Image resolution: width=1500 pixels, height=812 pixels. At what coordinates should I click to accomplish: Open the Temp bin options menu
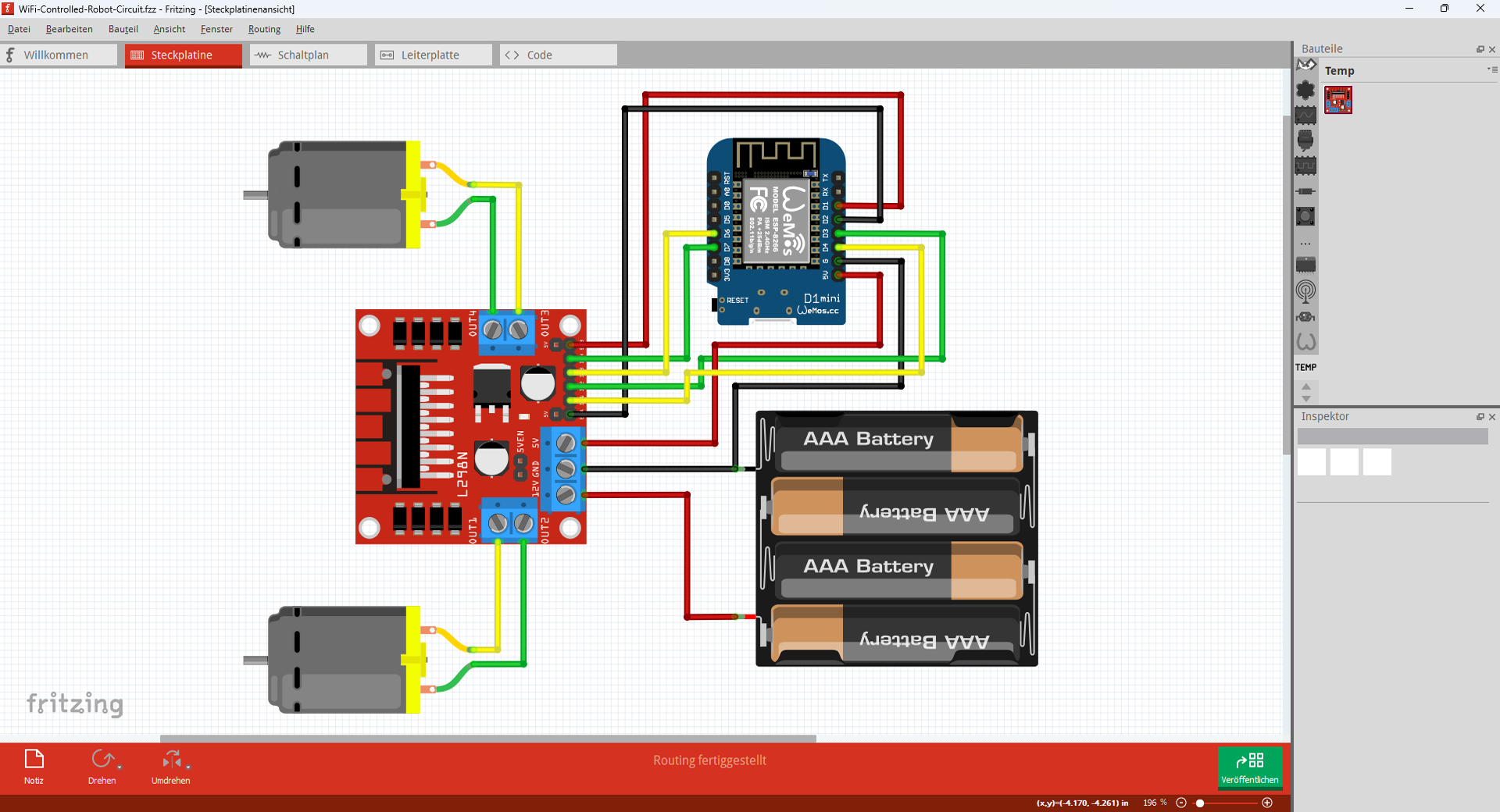pyautogui.click(x=1491, y=69)
